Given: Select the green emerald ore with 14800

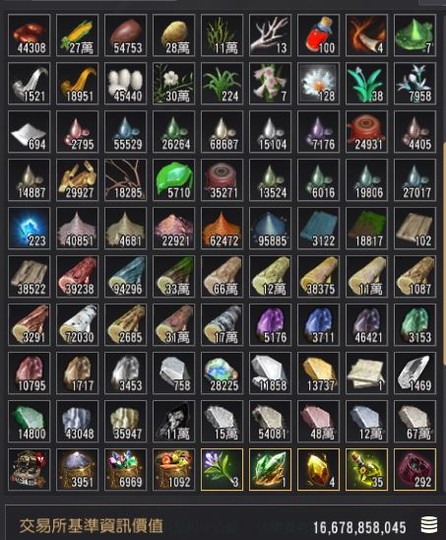Looking at the screenshot, I should tap(29, 421).
